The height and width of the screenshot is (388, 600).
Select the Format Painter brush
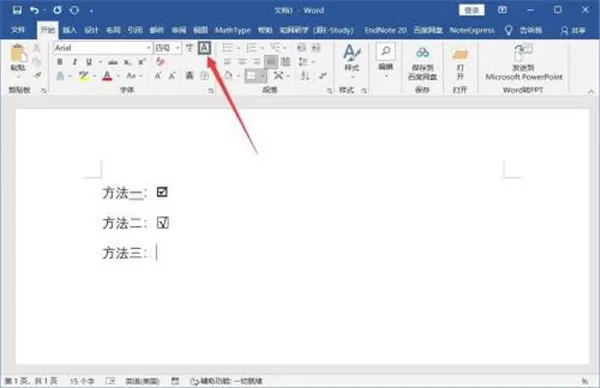click(37, 75)
